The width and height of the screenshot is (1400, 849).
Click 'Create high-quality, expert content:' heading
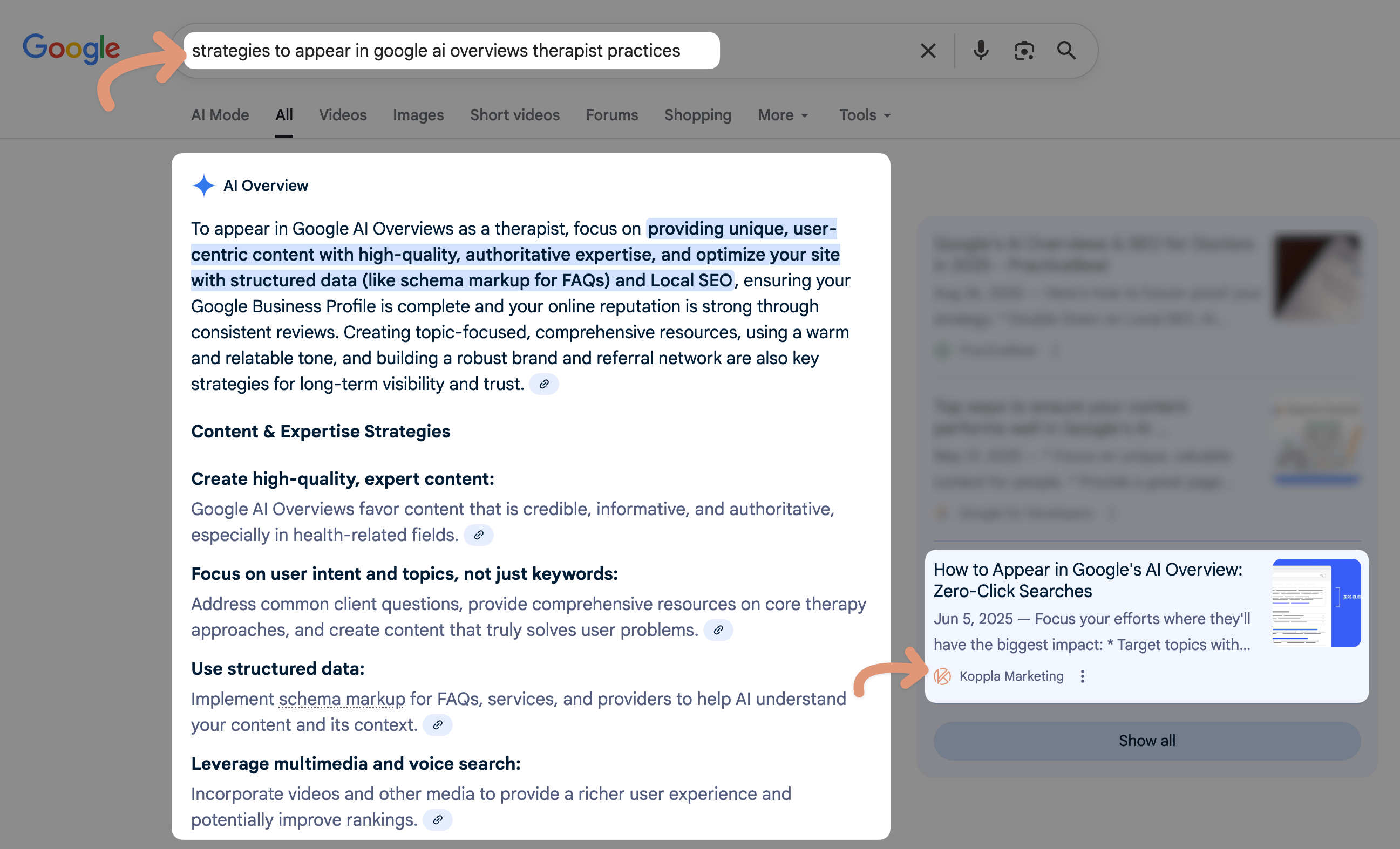343,479
